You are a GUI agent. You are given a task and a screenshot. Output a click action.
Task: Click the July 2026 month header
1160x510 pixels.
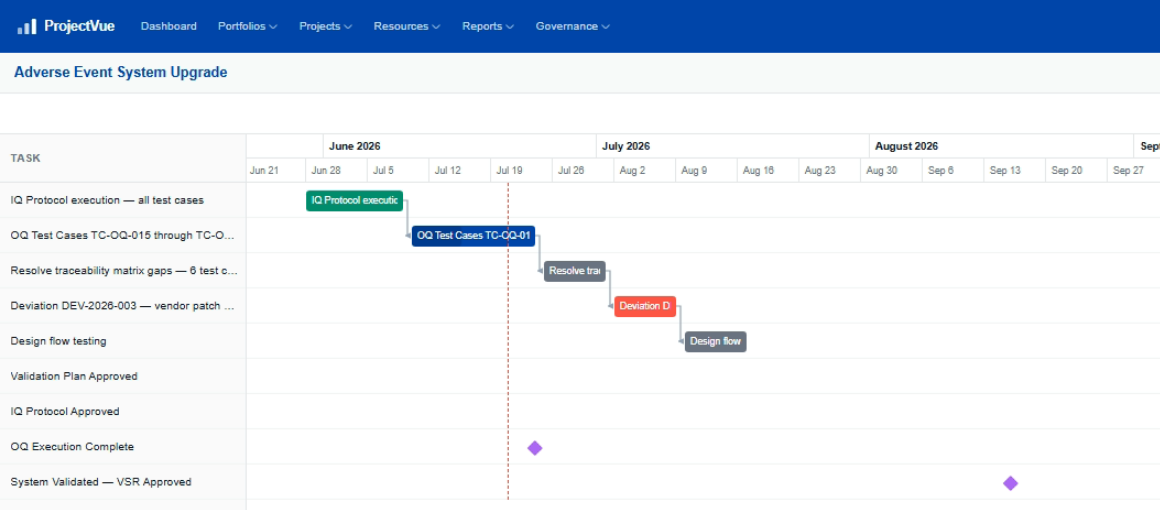pyautogui.click(x=733, y=147)
